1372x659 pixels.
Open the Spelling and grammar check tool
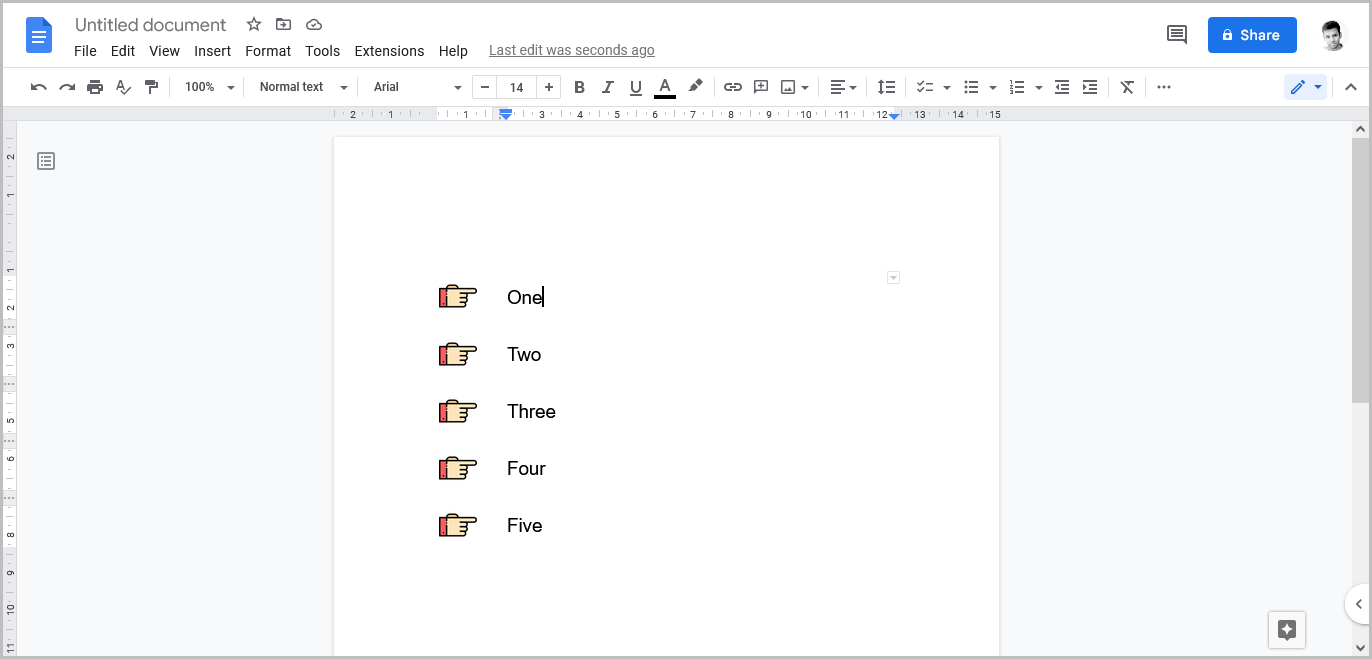click(123, 87)
